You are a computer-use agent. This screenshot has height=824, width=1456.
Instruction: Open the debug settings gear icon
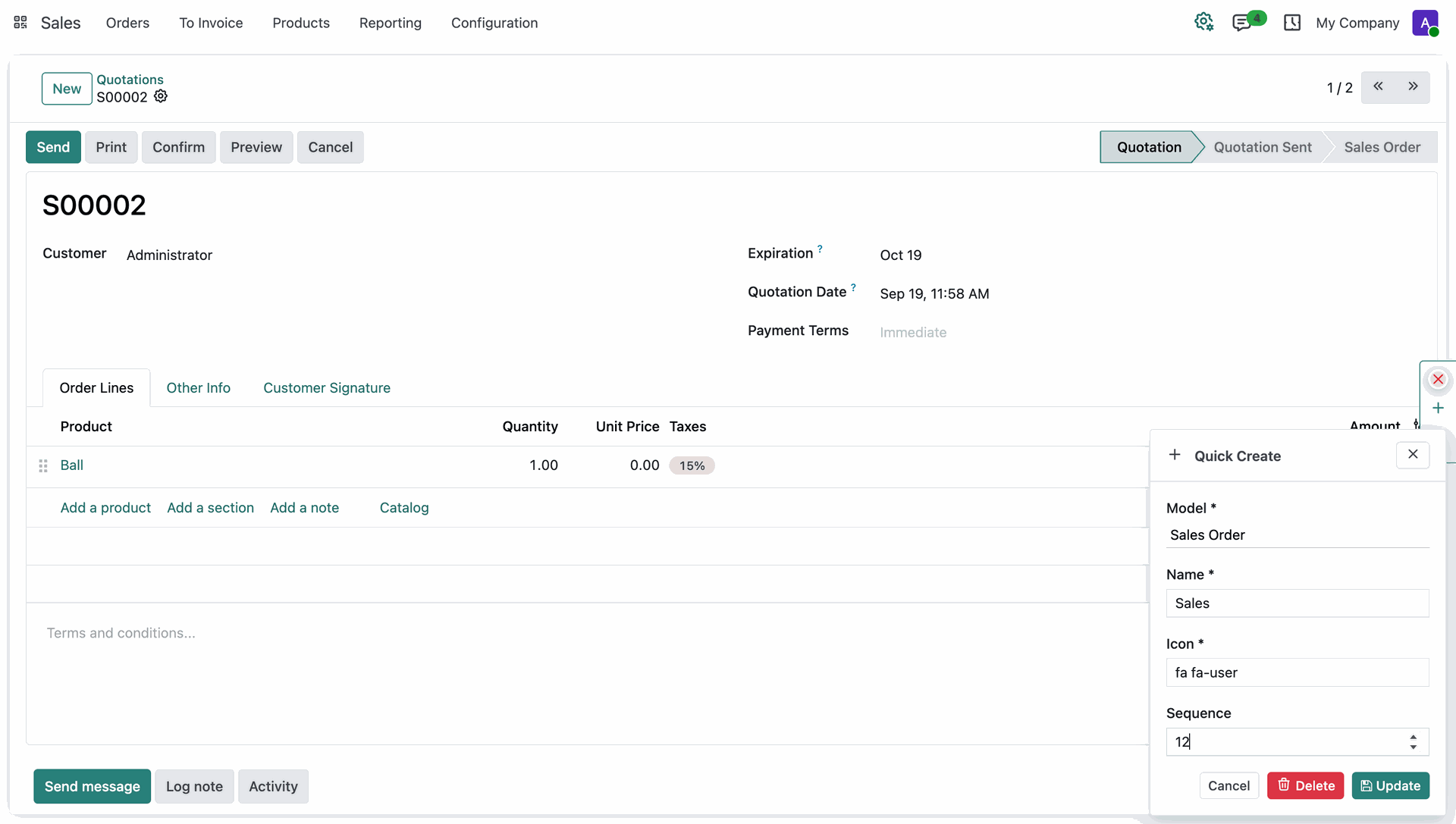point(1203,23)
